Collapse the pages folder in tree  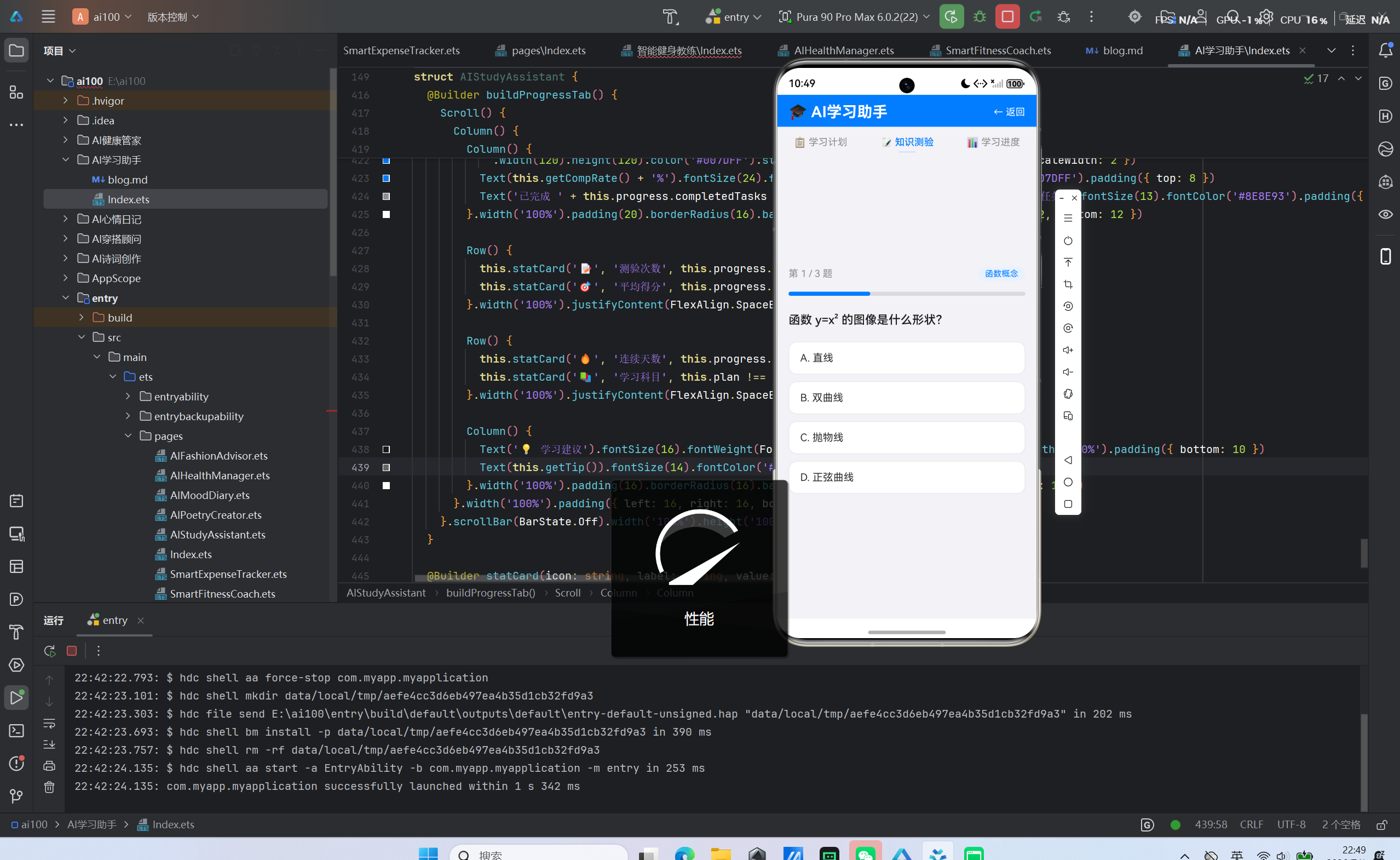click(128, 435)
